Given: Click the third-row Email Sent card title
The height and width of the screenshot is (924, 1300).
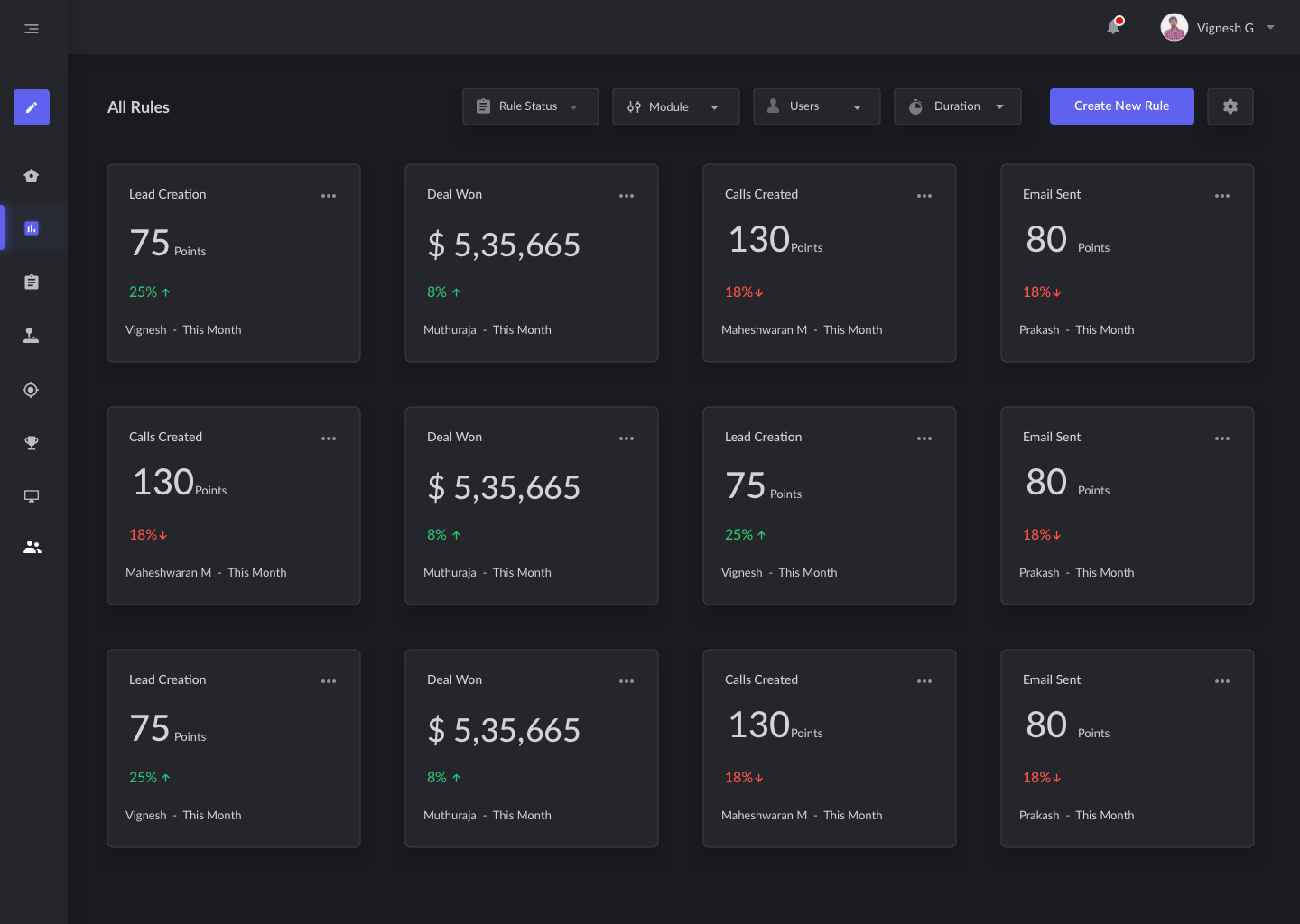Looking at the screenshot, I should tap(1052, 679).
